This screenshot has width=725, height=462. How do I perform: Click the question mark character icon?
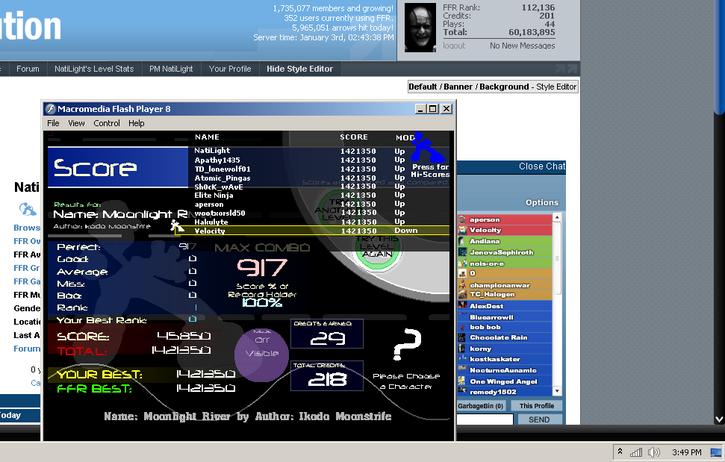pyautogui.click(x=406, y=345)
